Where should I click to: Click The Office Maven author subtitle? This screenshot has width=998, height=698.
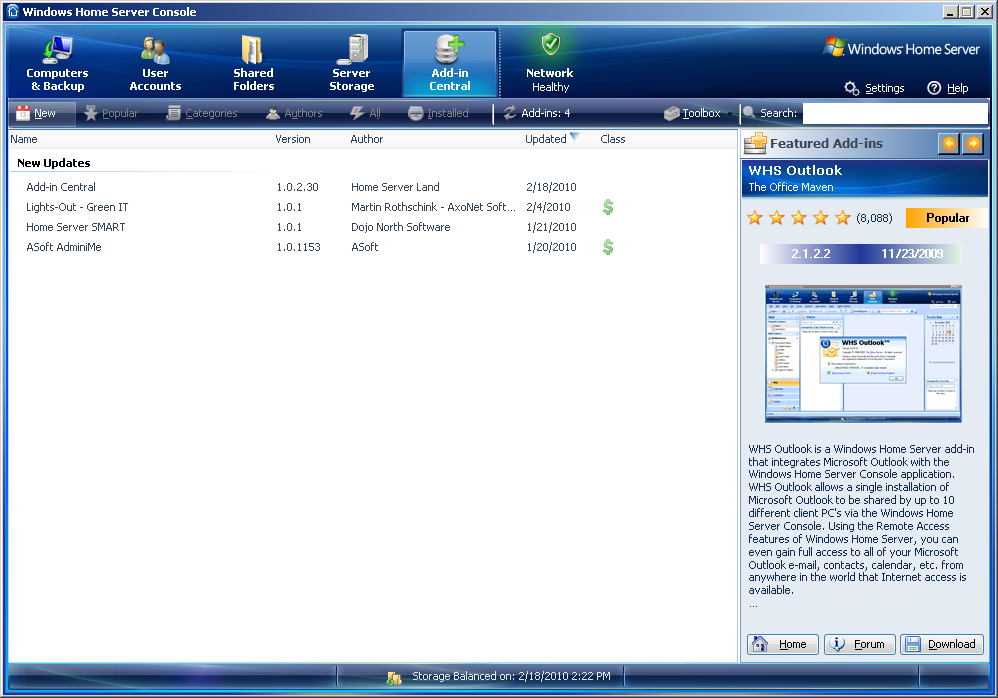point(791,187)
